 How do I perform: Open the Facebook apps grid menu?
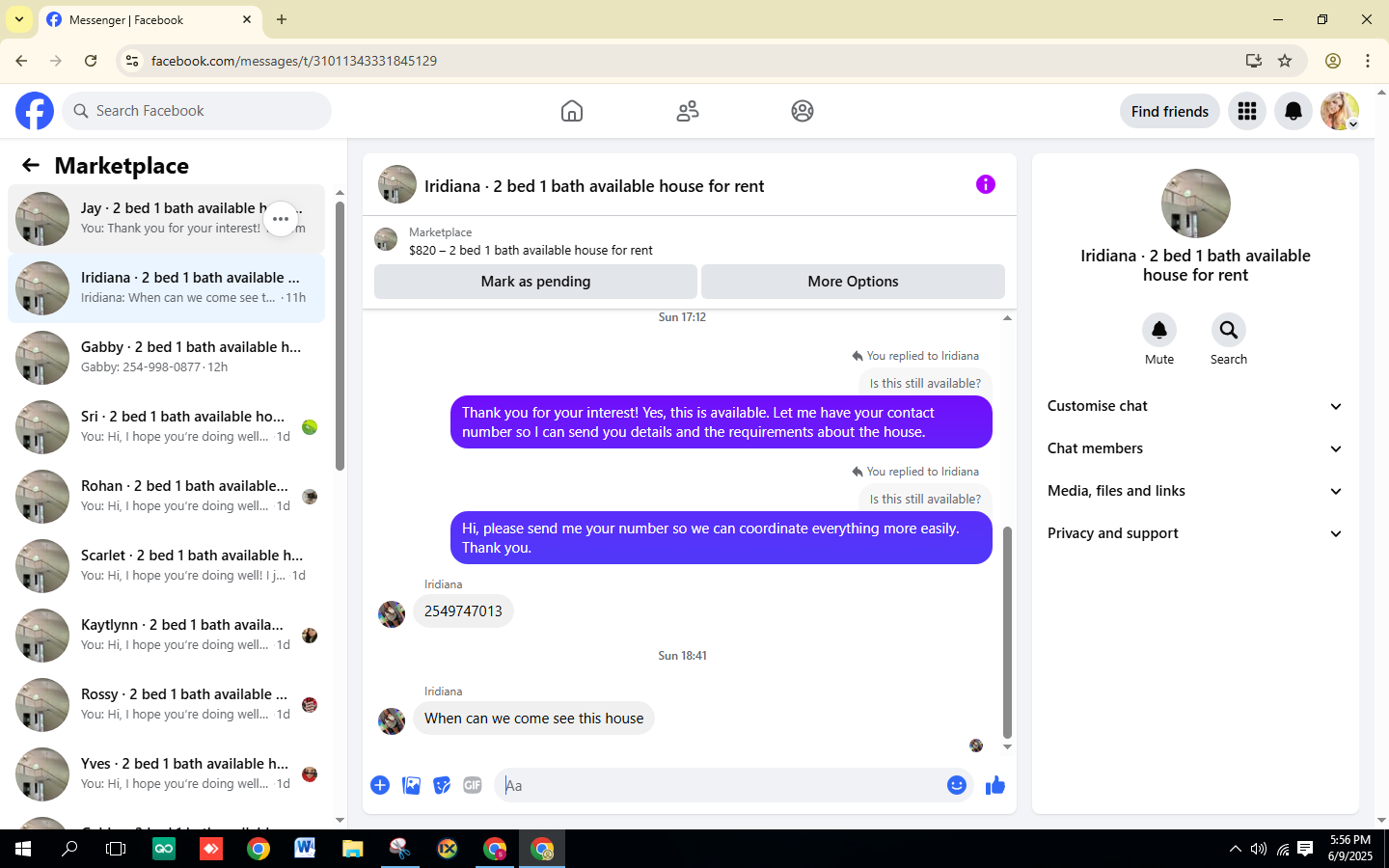click(x=1247, y=111)
